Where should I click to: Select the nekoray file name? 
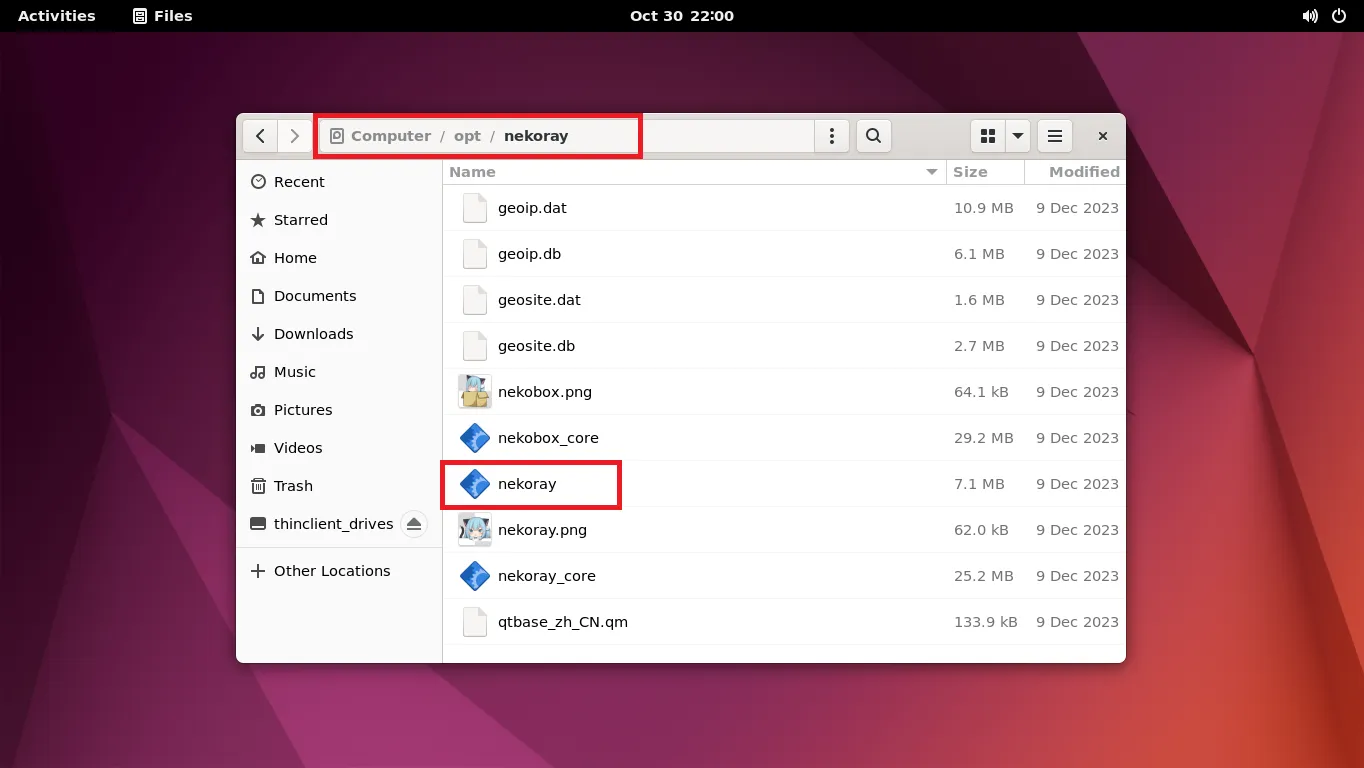pos(527,484)
